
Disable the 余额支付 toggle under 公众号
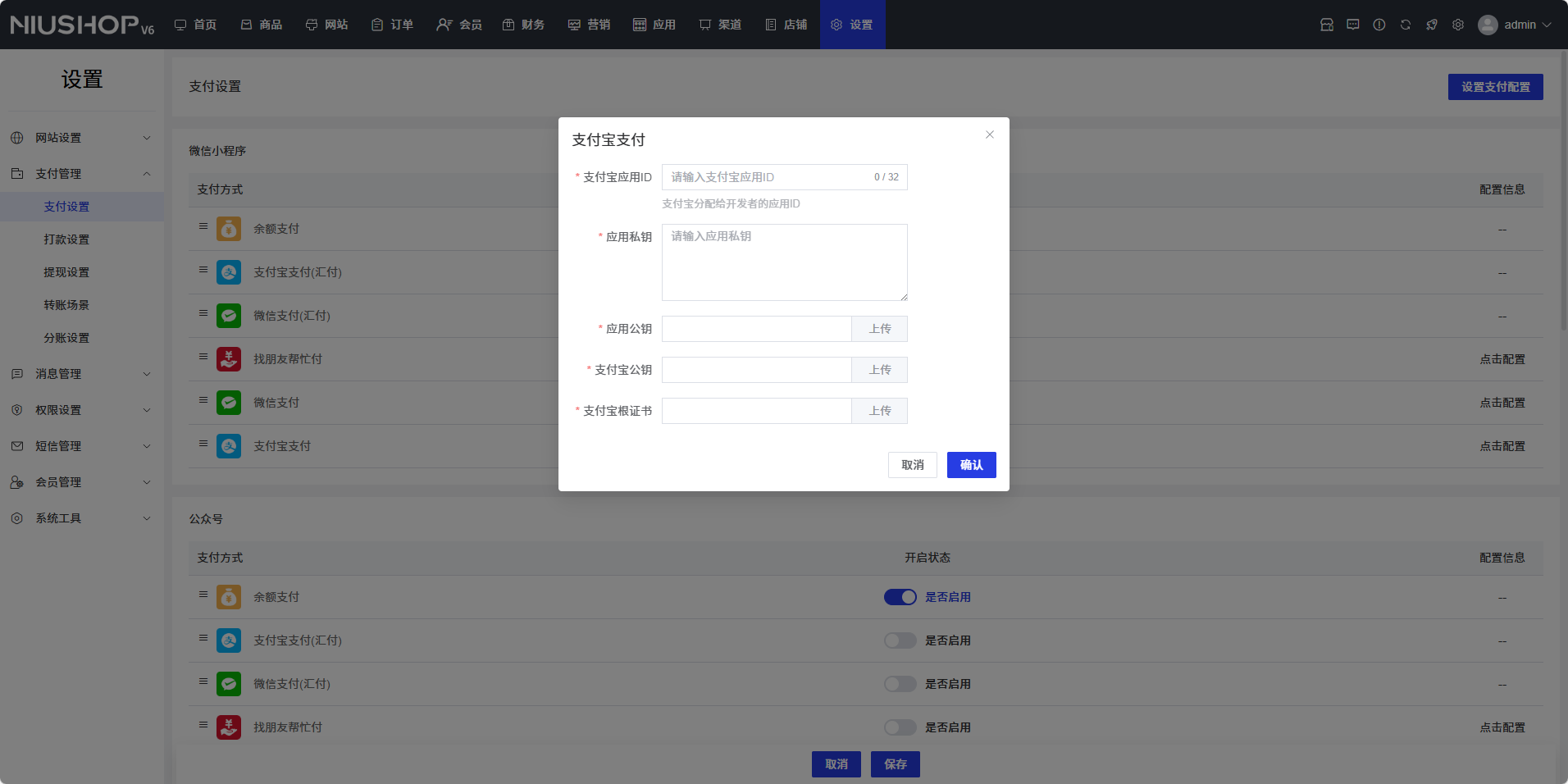click(900, 597)
